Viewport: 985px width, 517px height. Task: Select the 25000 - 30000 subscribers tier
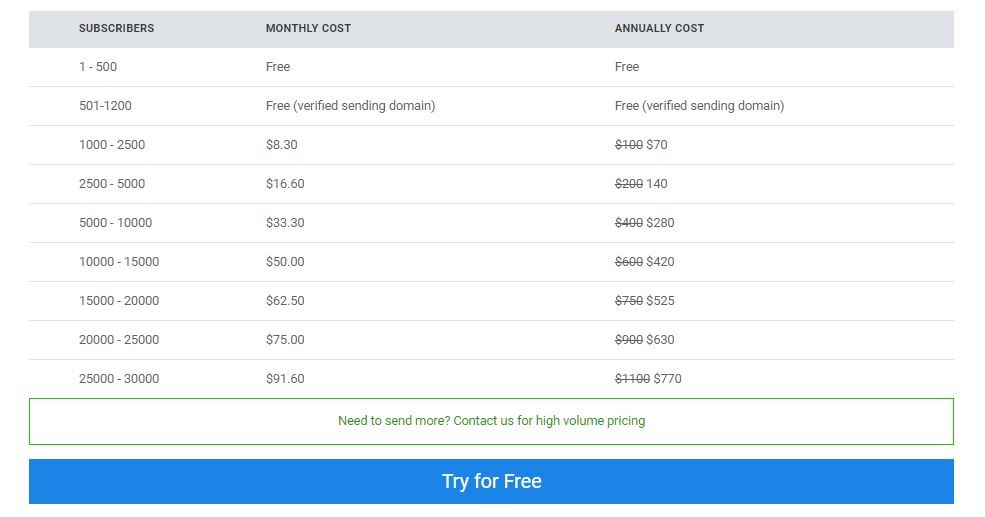[119, 378]
